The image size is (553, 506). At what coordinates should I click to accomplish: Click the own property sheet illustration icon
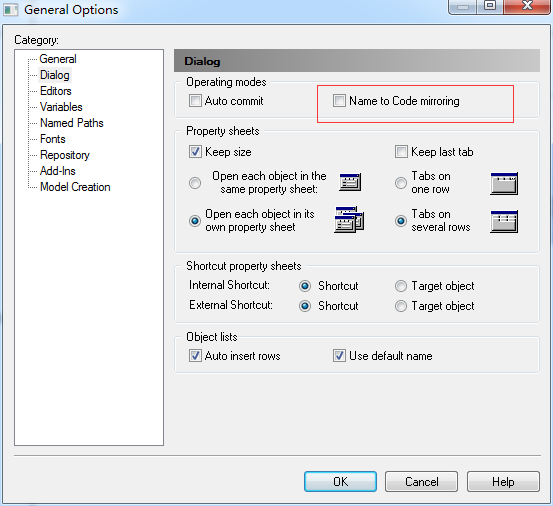(349, 220)
